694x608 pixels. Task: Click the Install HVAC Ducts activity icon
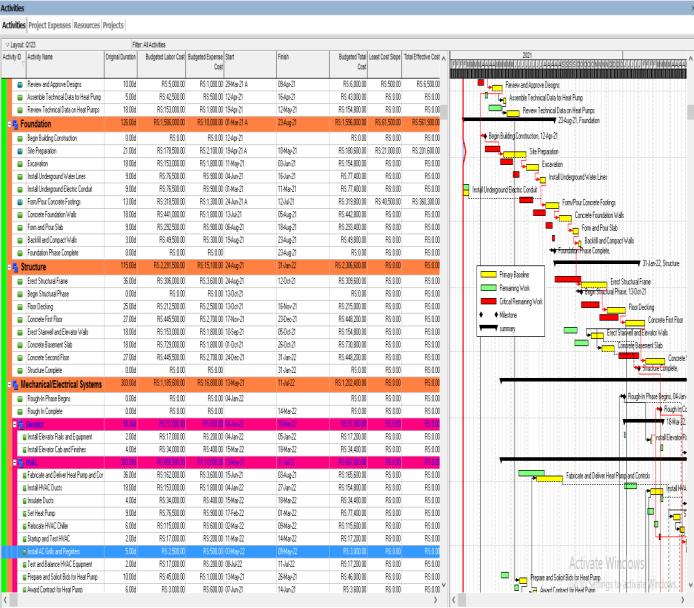25,488
